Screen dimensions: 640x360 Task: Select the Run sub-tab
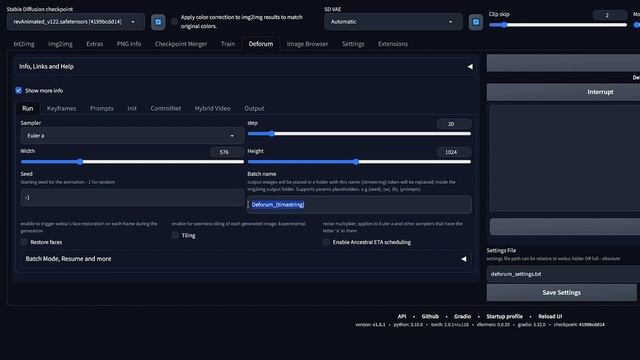(x=27, y=108)
